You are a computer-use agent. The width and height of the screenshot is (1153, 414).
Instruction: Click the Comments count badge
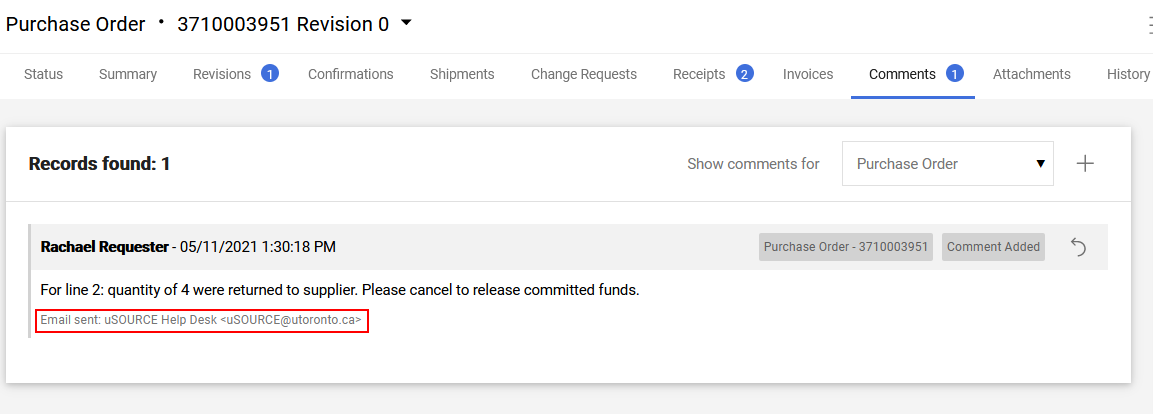click(x=954, y=74)
